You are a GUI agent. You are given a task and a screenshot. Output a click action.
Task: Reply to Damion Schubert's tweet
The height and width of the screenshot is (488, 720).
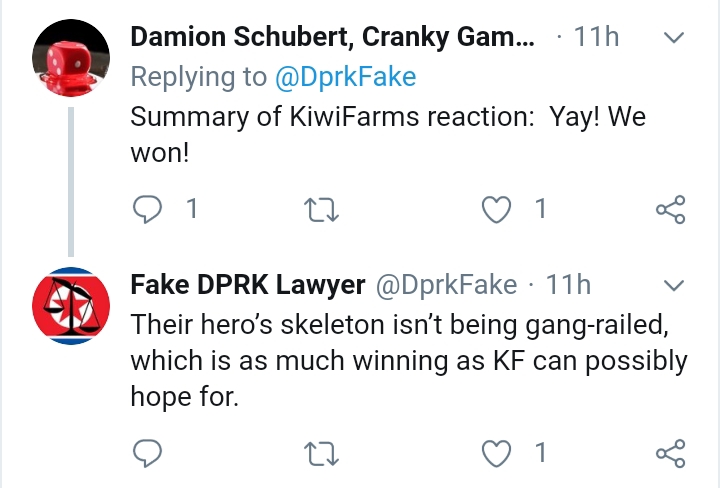click(147, 209)
